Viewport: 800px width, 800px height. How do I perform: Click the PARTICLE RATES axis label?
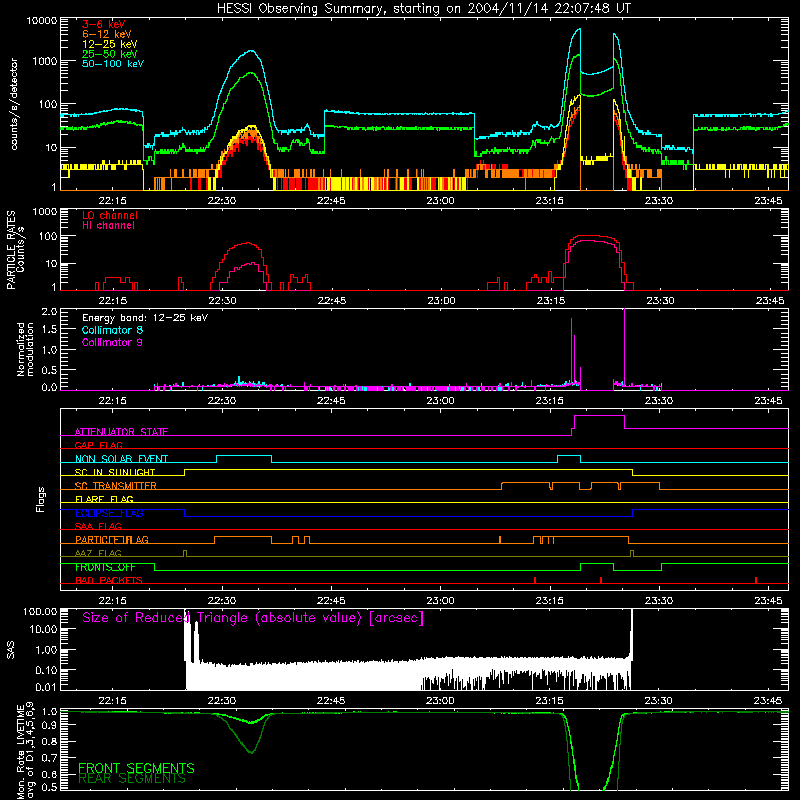[15, 250]
